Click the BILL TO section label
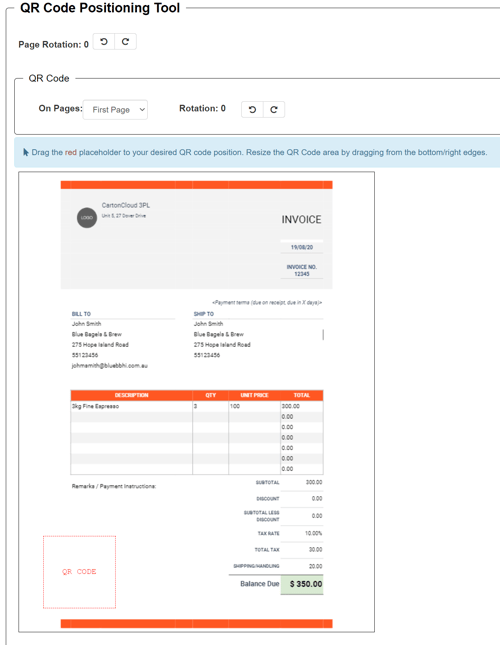Image resolution: width=500 pixels, height=645 pixels. coord(81,314)
